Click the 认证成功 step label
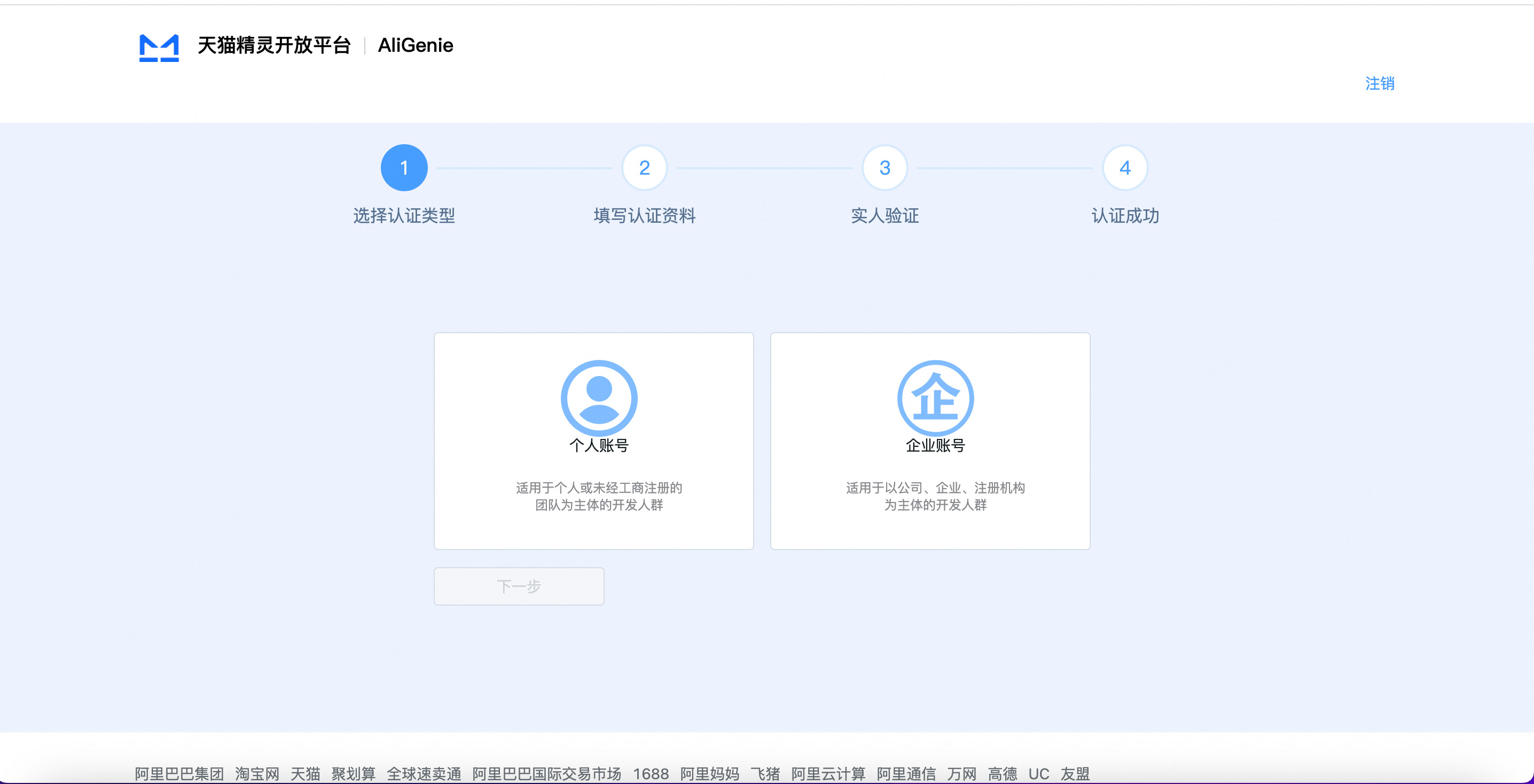The image size is (1534, 784). (x=1125, y=216)
